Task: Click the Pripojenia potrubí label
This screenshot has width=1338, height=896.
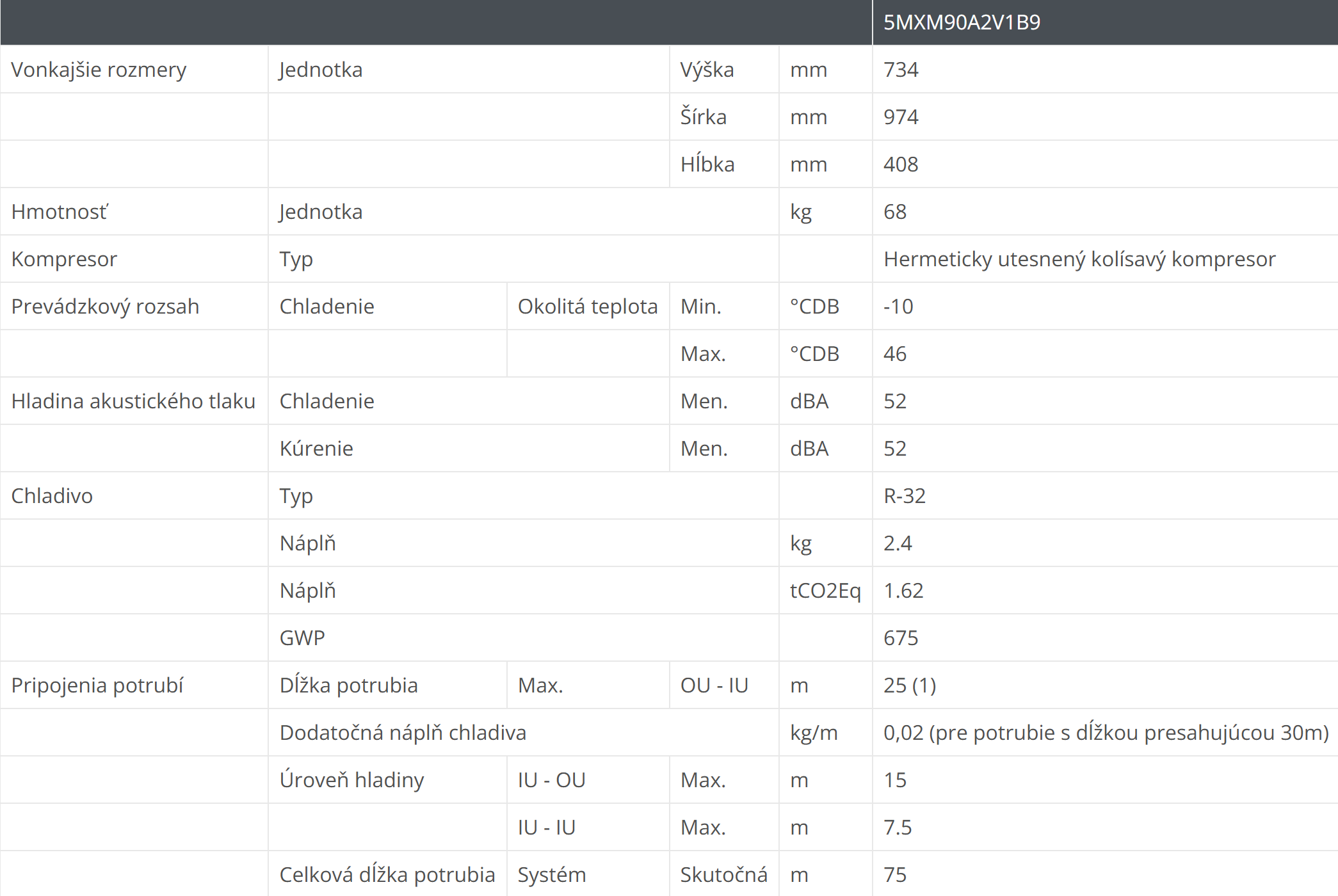Action: tap(97, 685)
